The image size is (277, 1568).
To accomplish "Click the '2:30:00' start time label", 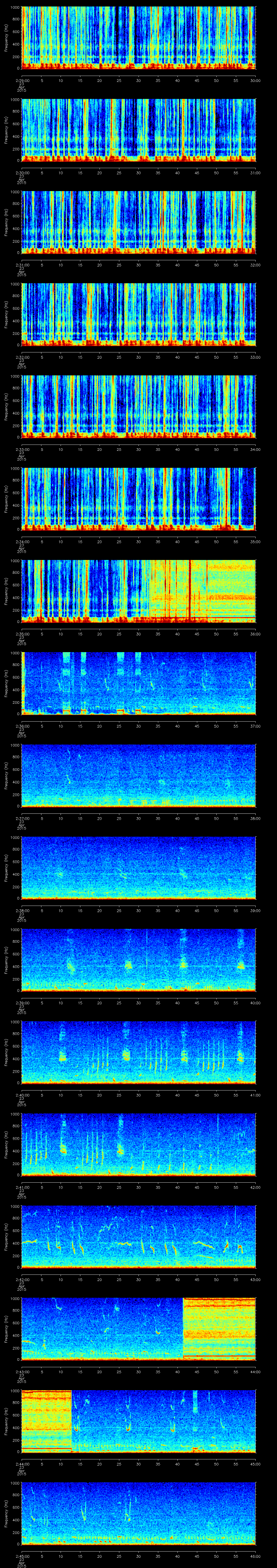I will 22,173.
